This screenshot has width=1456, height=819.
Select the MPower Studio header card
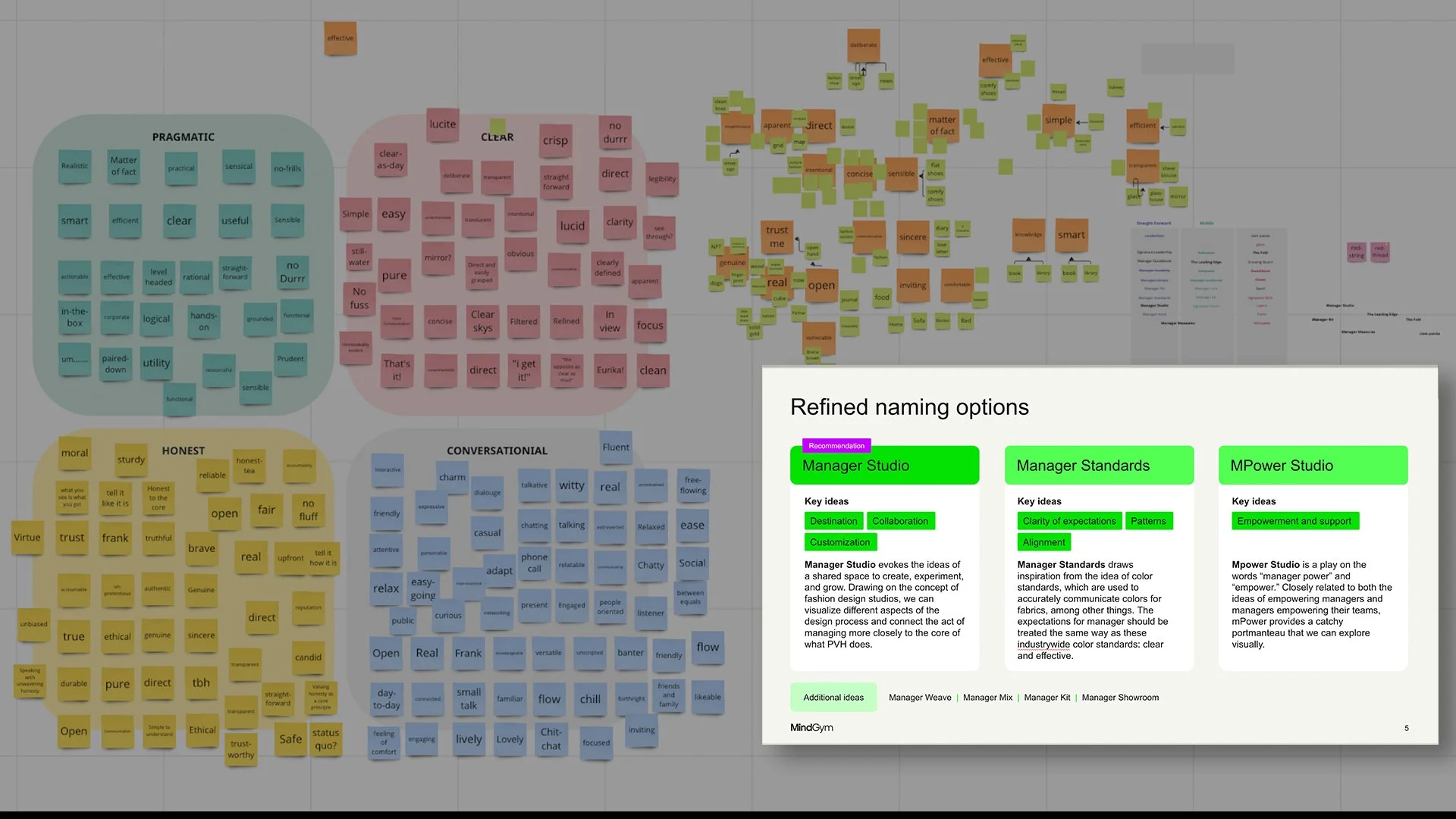point(1313,466)
